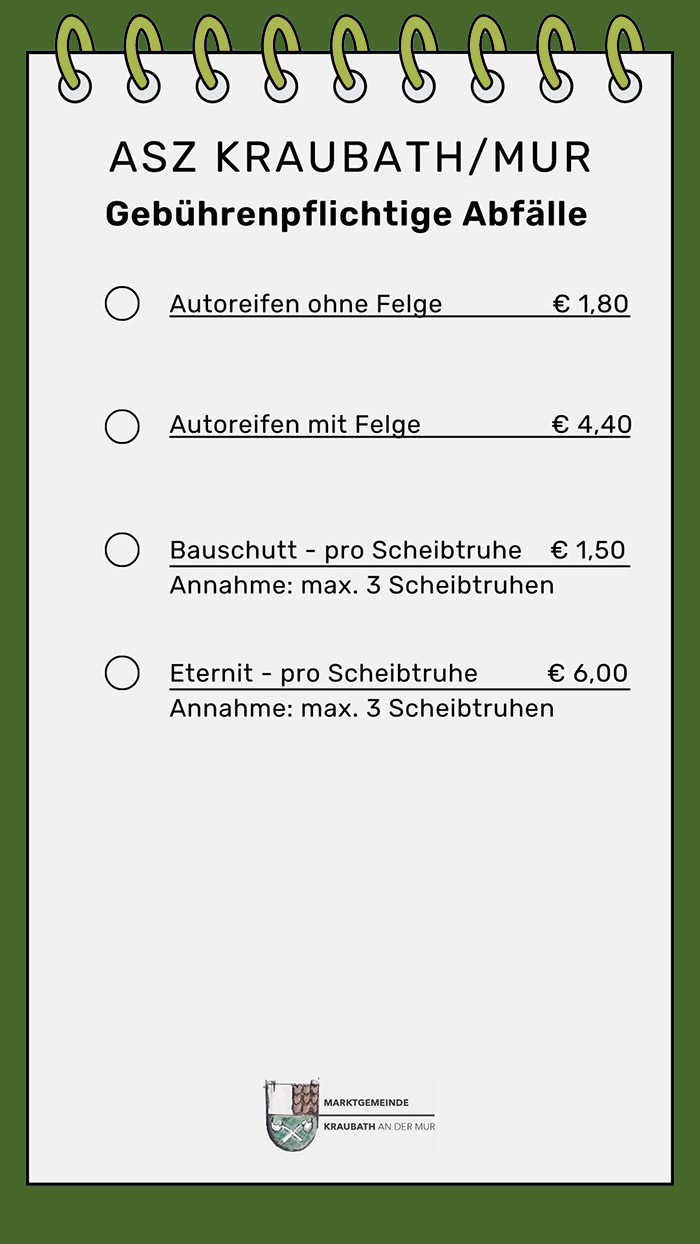
Task: Select the circle next to Autoreifen mit Felge
Action: click(122, 426)
